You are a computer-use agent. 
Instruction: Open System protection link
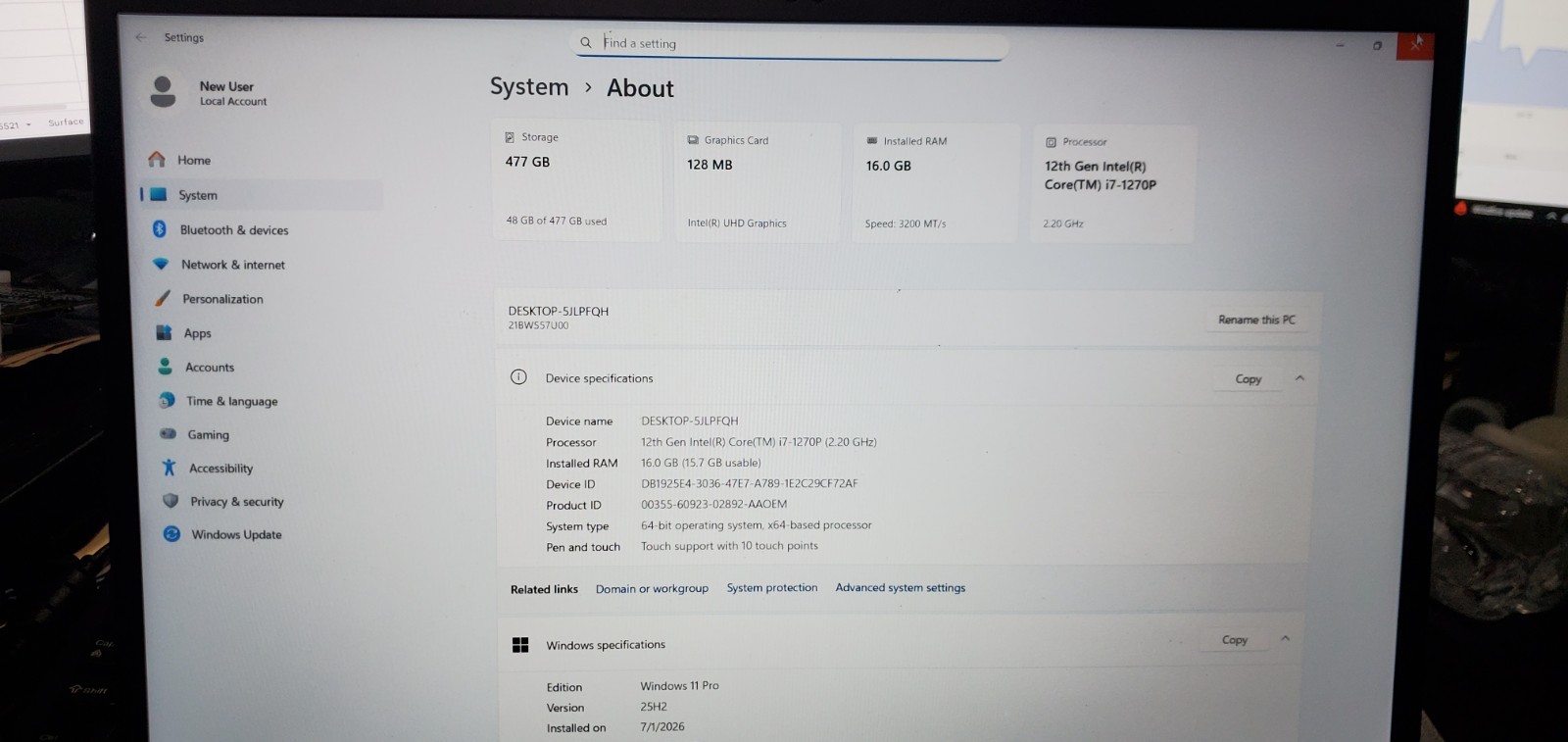(771, 588)
